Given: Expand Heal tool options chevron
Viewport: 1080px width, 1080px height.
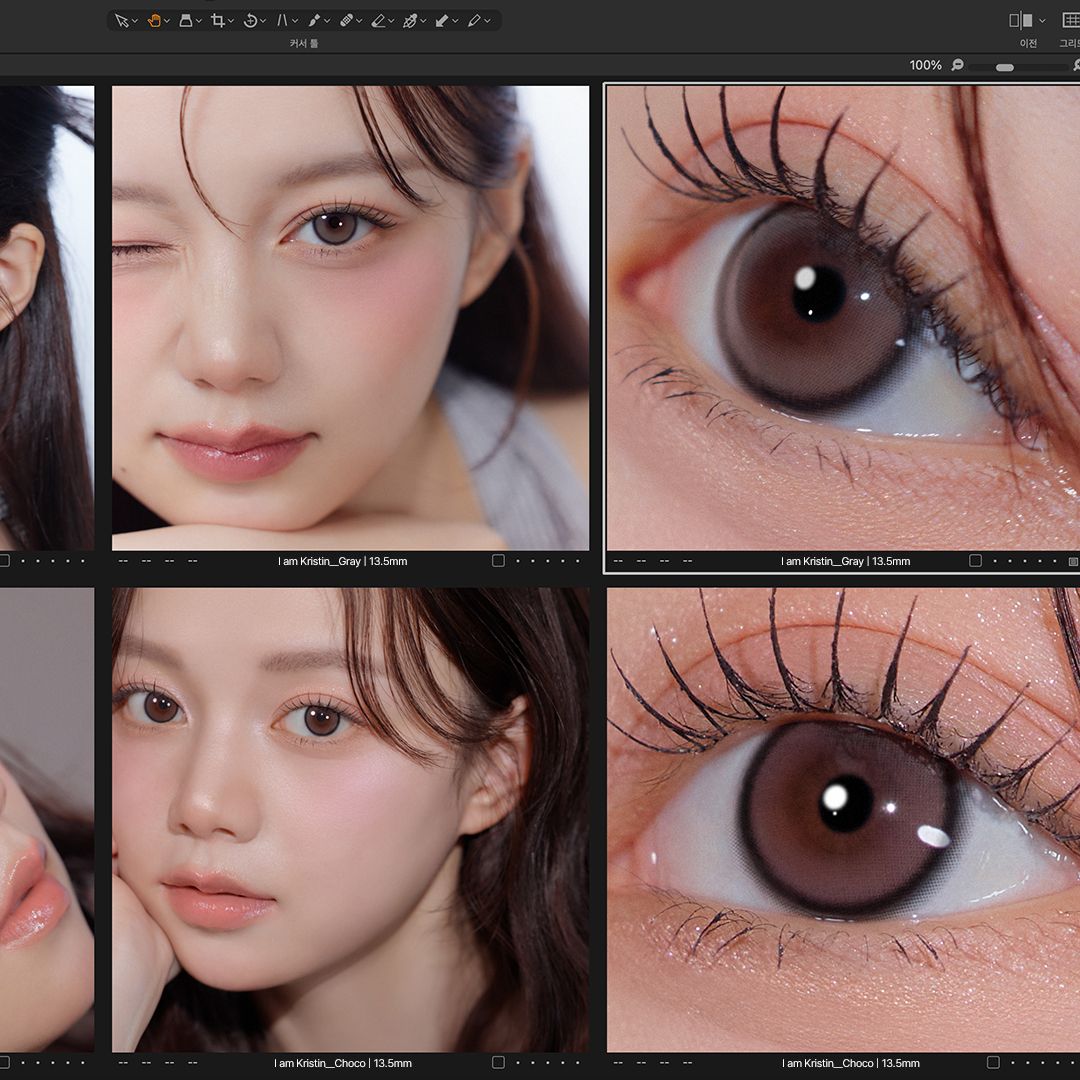Looking at the screenshot, I should pos(359,21).
